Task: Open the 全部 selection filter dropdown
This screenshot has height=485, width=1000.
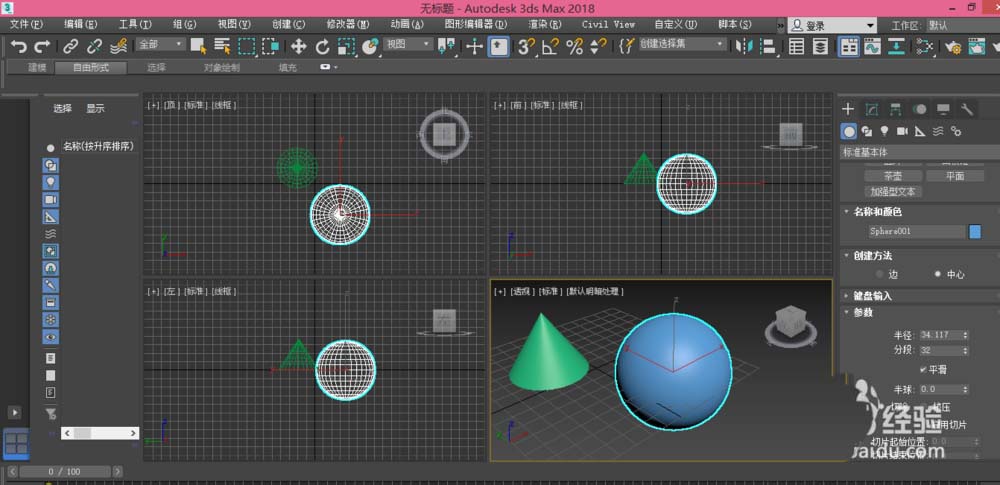Action: (x=160, y=44)
